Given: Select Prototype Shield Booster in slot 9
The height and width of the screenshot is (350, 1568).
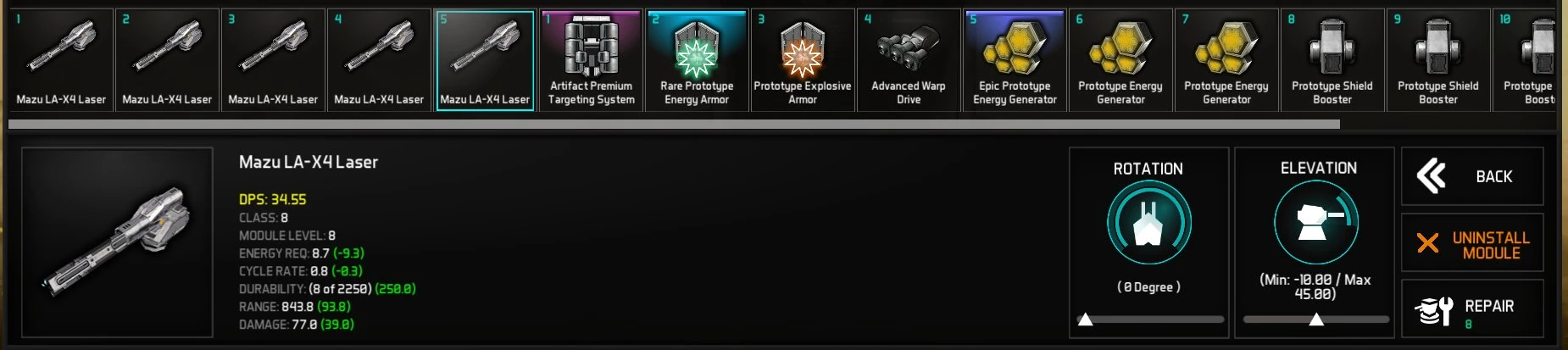Looking at the screenshot, I should pos(1438,60).
